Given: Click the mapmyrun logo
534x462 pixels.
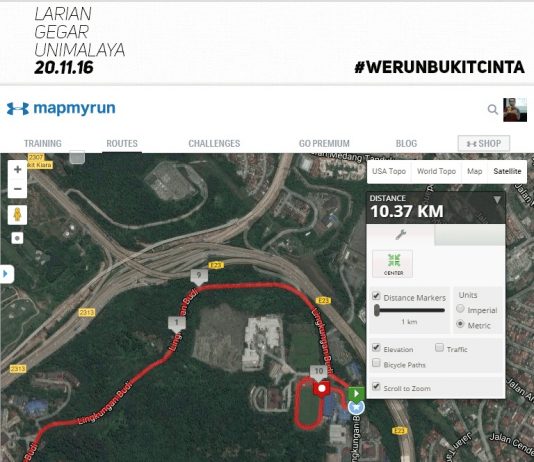Looking at the screenshot, I should (x=61, y=109).
